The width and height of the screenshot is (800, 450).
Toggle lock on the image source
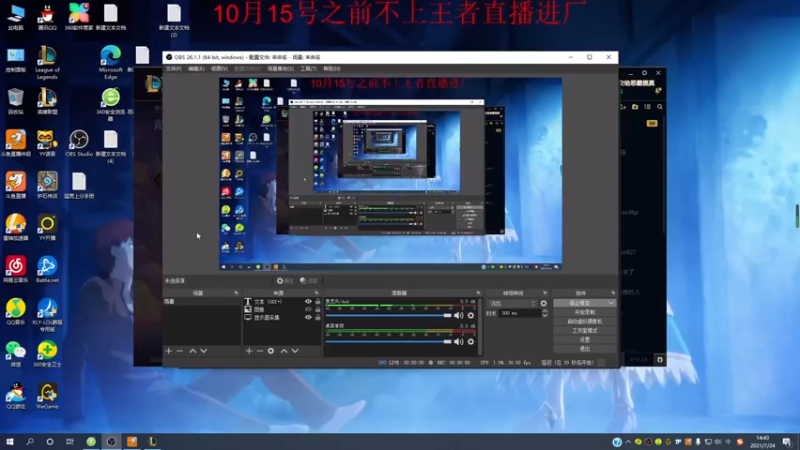coord(318,309)
